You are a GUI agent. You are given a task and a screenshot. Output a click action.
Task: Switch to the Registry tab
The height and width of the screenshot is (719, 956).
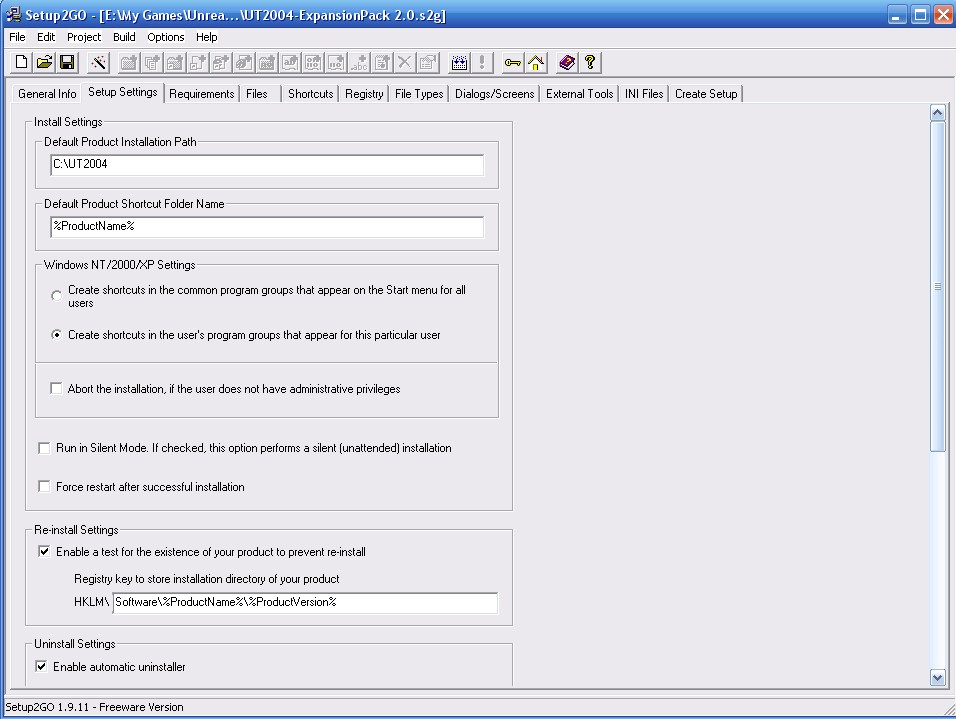(364, 94)
